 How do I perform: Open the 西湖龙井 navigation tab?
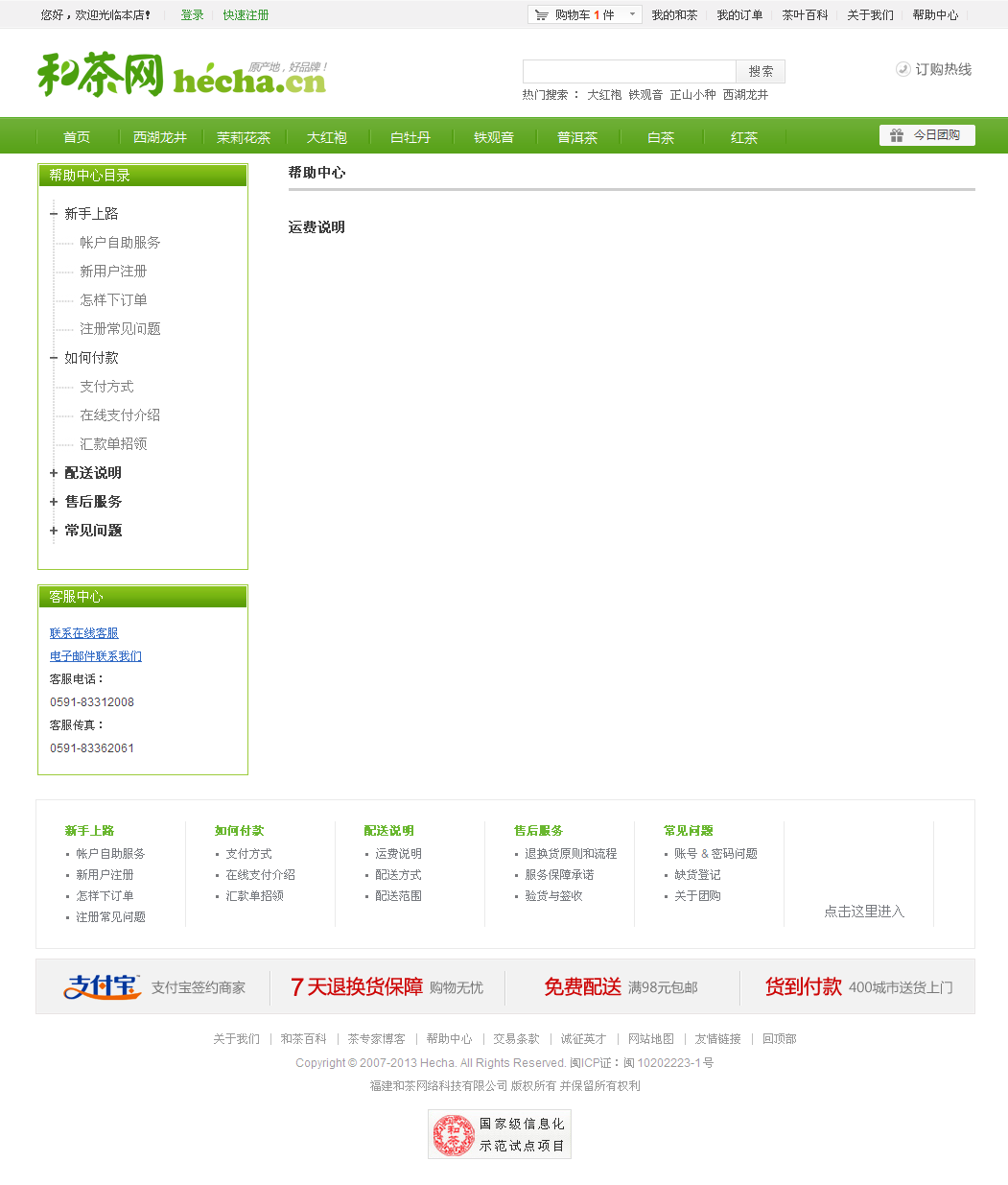[160, 137]
